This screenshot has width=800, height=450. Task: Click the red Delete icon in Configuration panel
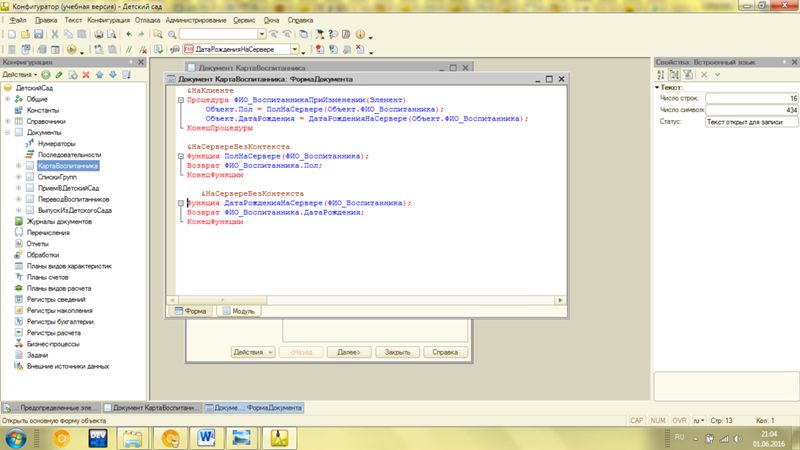pyautogui.click(x=86, y=75)
